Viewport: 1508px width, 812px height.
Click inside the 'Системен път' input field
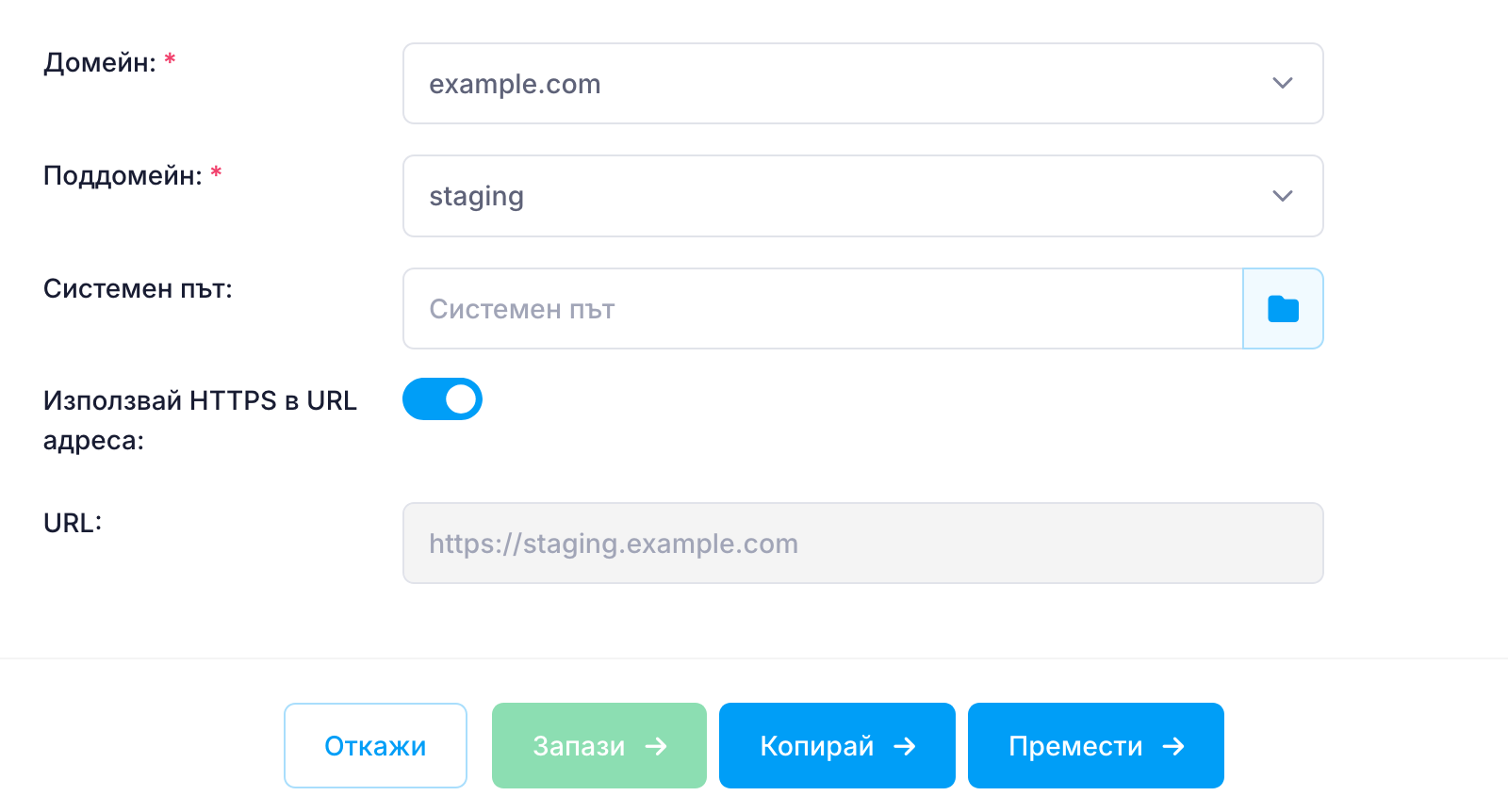(754, 308)
